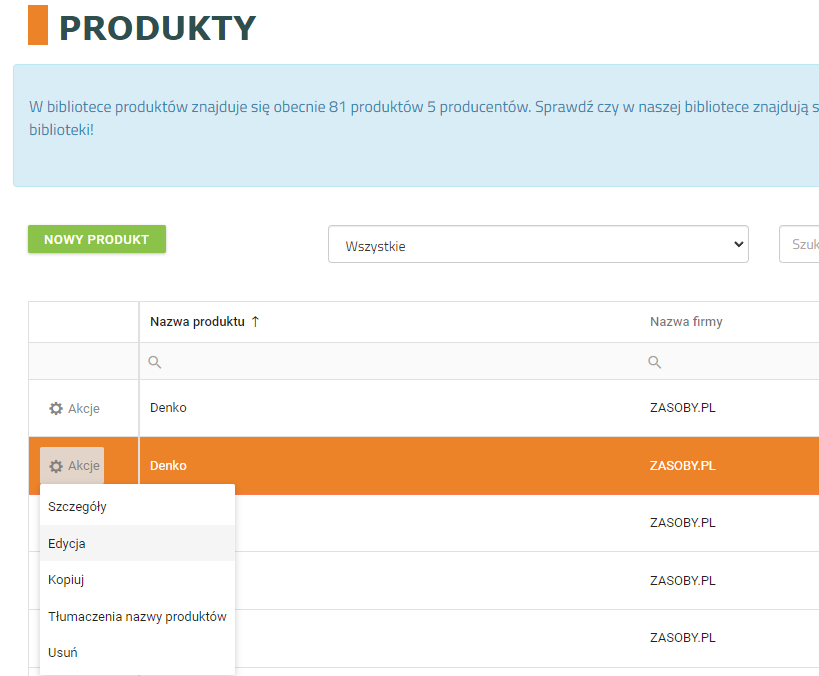Click the search icon under Nazwa produktu
The height and width of the screenshot is (676, 819).
pyautogui.click(x=155, y=362)
